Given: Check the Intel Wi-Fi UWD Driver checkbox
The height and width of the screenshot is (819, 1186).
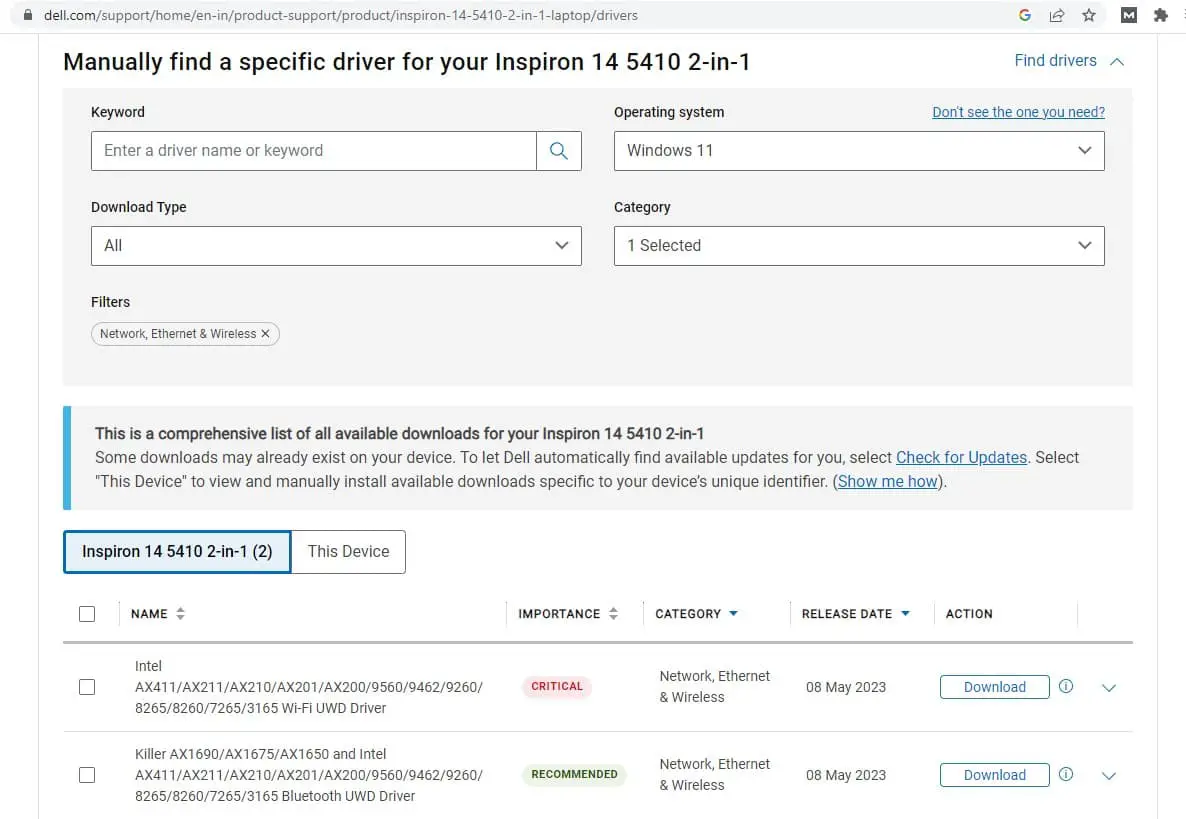Looking at the screenshot, I should (87, 687).
